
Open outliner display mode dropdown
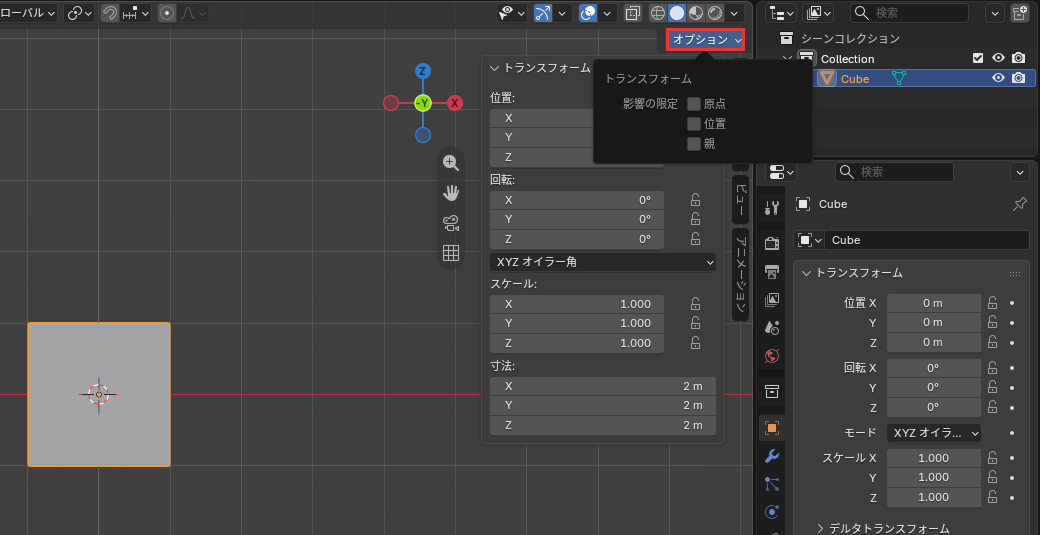(x=818, y=13)
